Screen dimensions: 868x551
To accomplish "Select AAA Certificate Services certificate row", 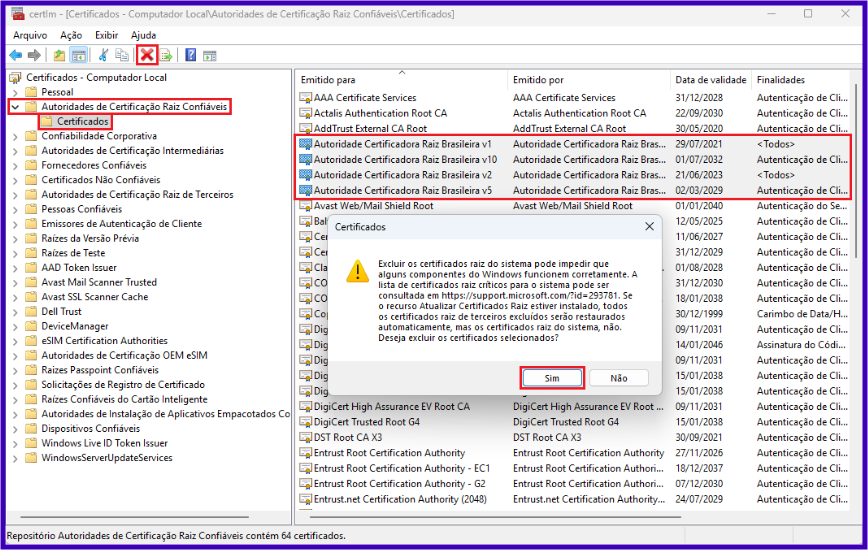I will click(x=364, y=98).
